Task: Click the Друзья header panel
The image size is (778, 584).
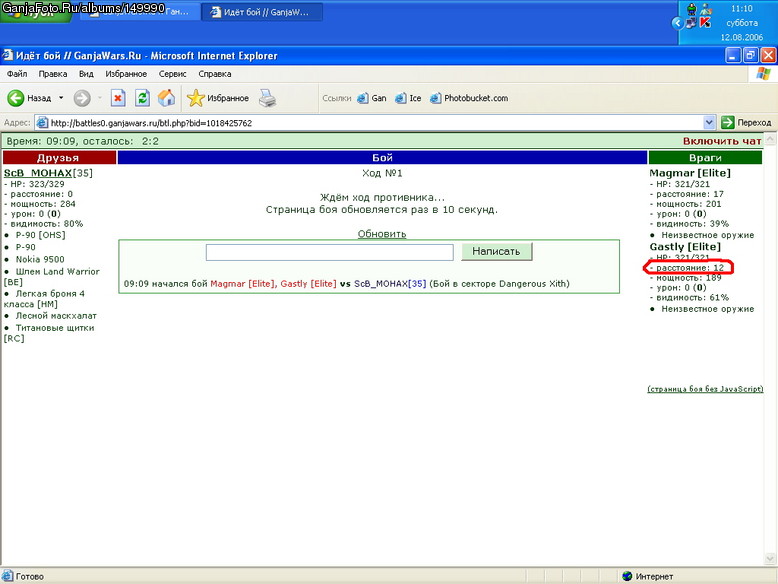Action: 59,157
